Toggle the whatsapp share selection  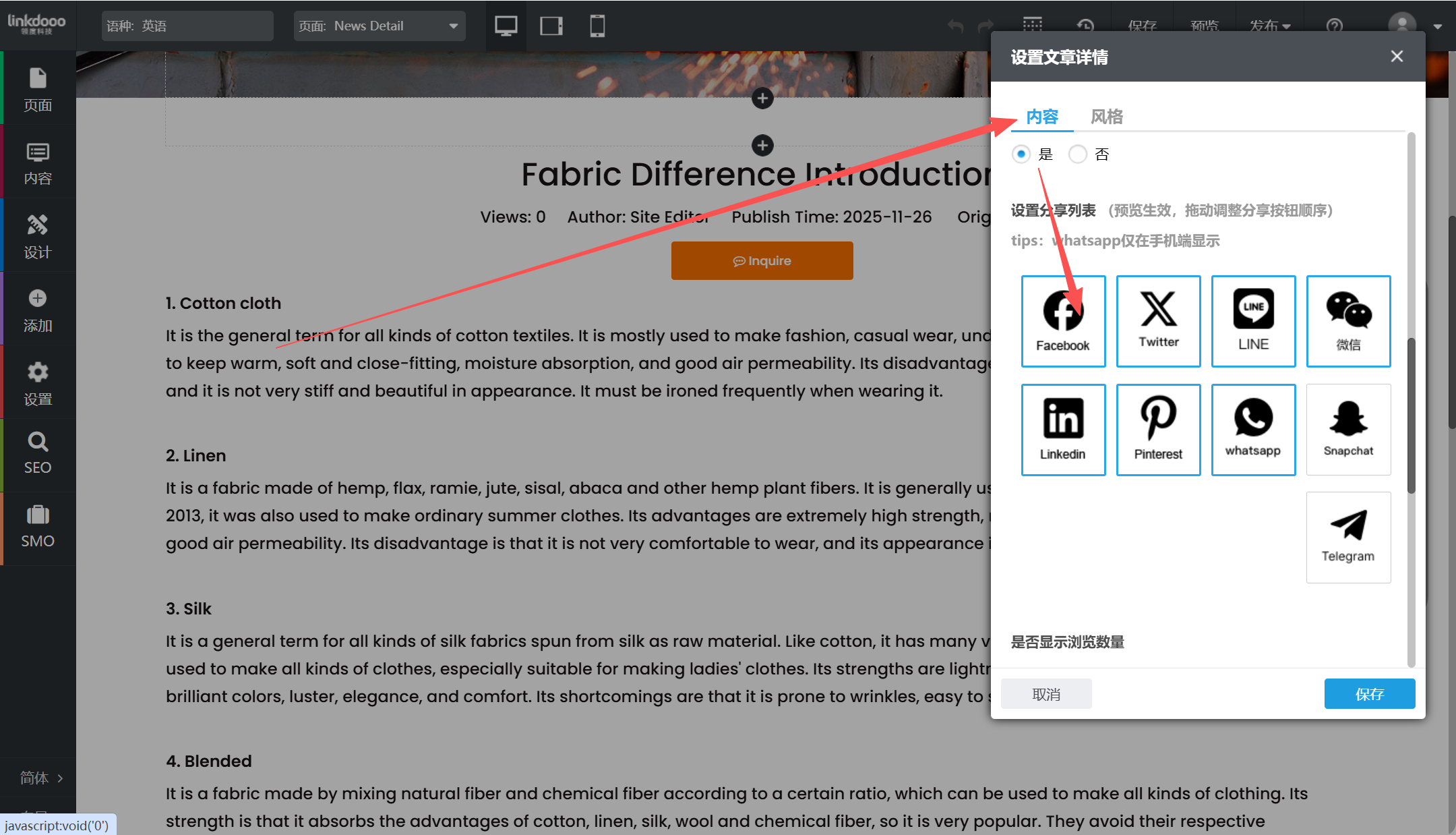click(x=1253, y=430)
